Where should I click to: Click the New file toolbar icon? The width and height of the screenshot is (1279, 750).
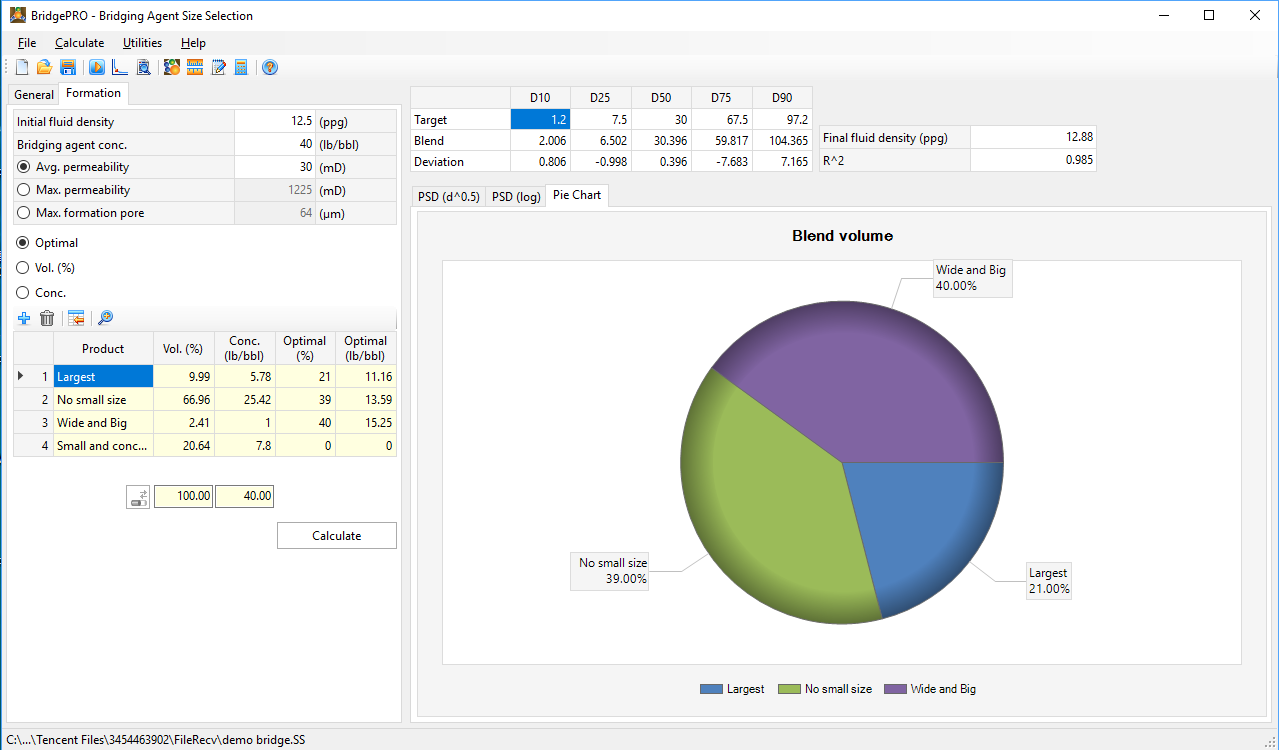(x=22, y=67)
